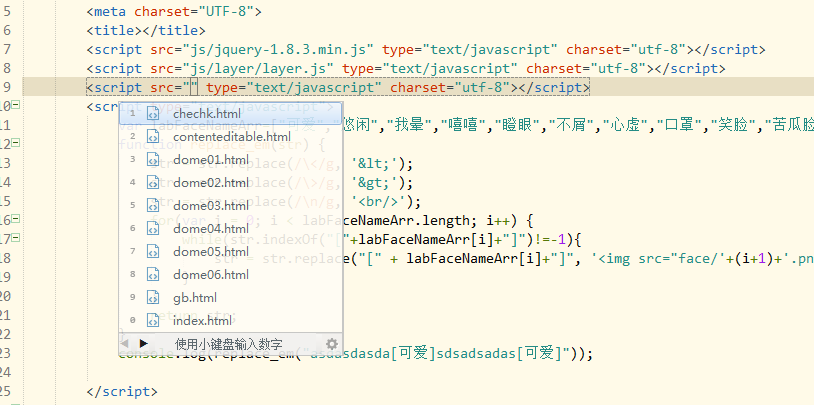This screenshot has height=405, width=814.
Task: Click the '&gt;' string on line 14
Action: pos(375,183)
